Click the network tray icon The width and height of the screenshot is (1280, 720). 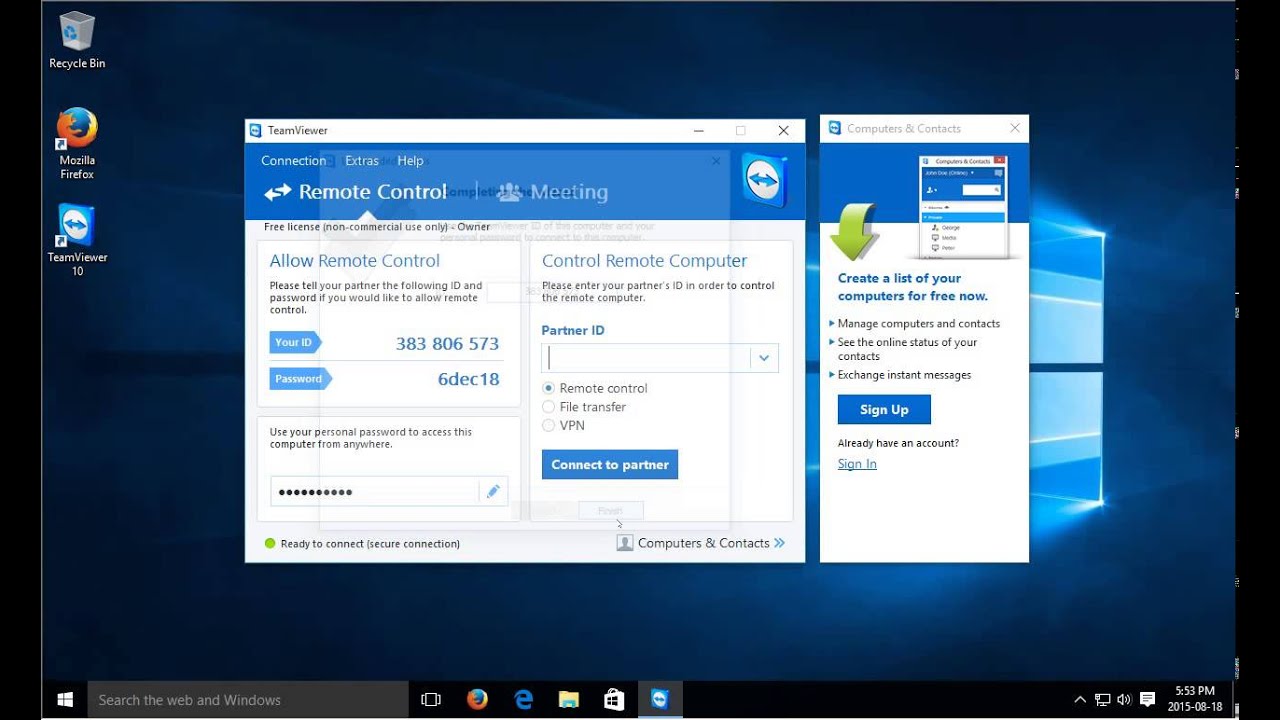coord(1102,700)
